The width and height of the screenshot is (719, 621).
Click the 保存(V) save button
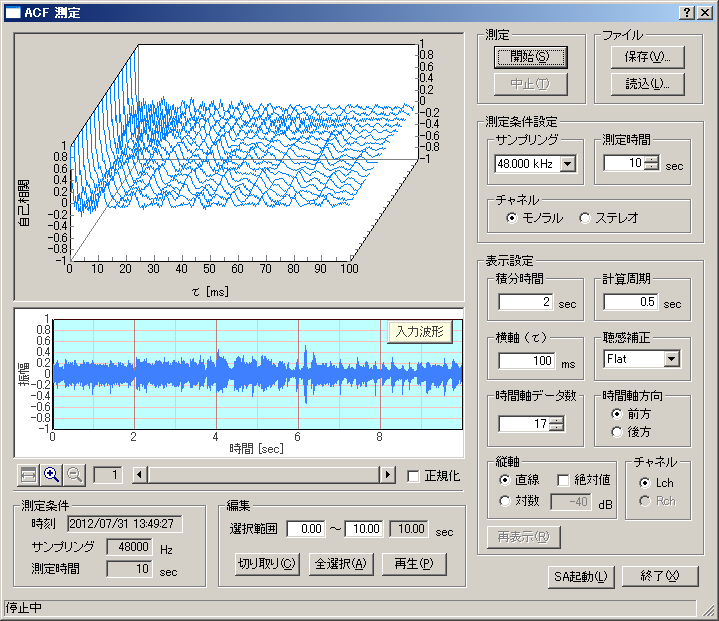click(647, 57)
